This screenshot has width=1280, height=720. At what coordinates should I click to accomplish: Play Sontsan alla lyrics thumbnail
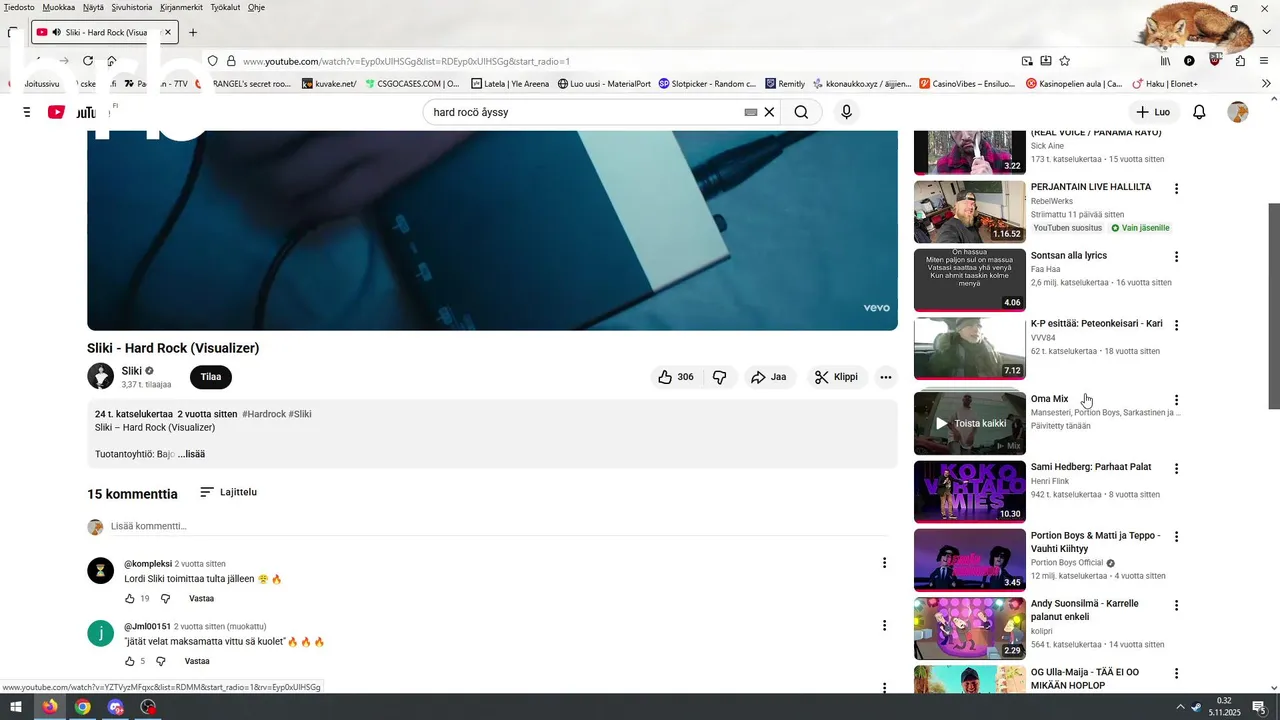970,280
